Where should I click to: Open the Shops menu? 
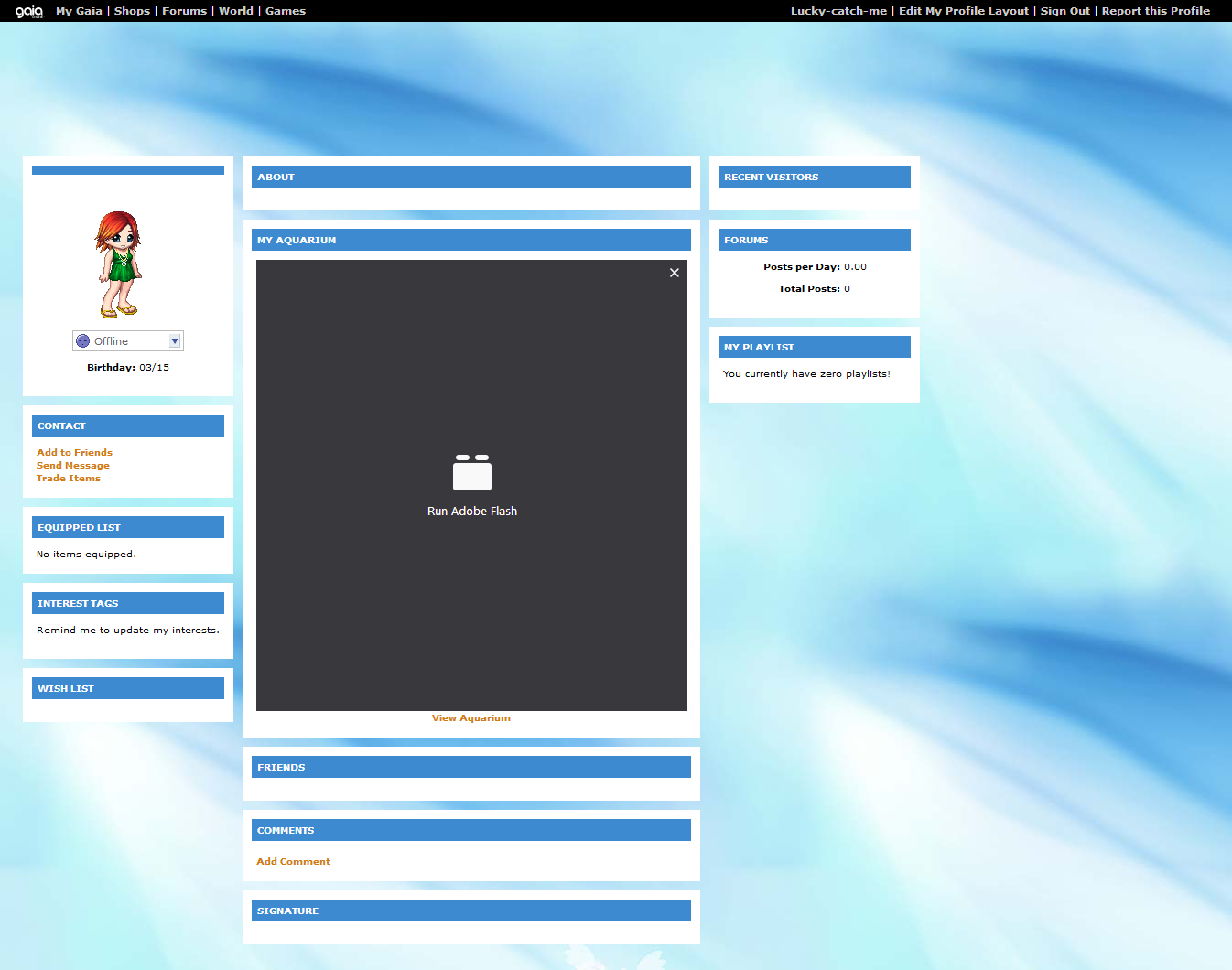point(132,11)
